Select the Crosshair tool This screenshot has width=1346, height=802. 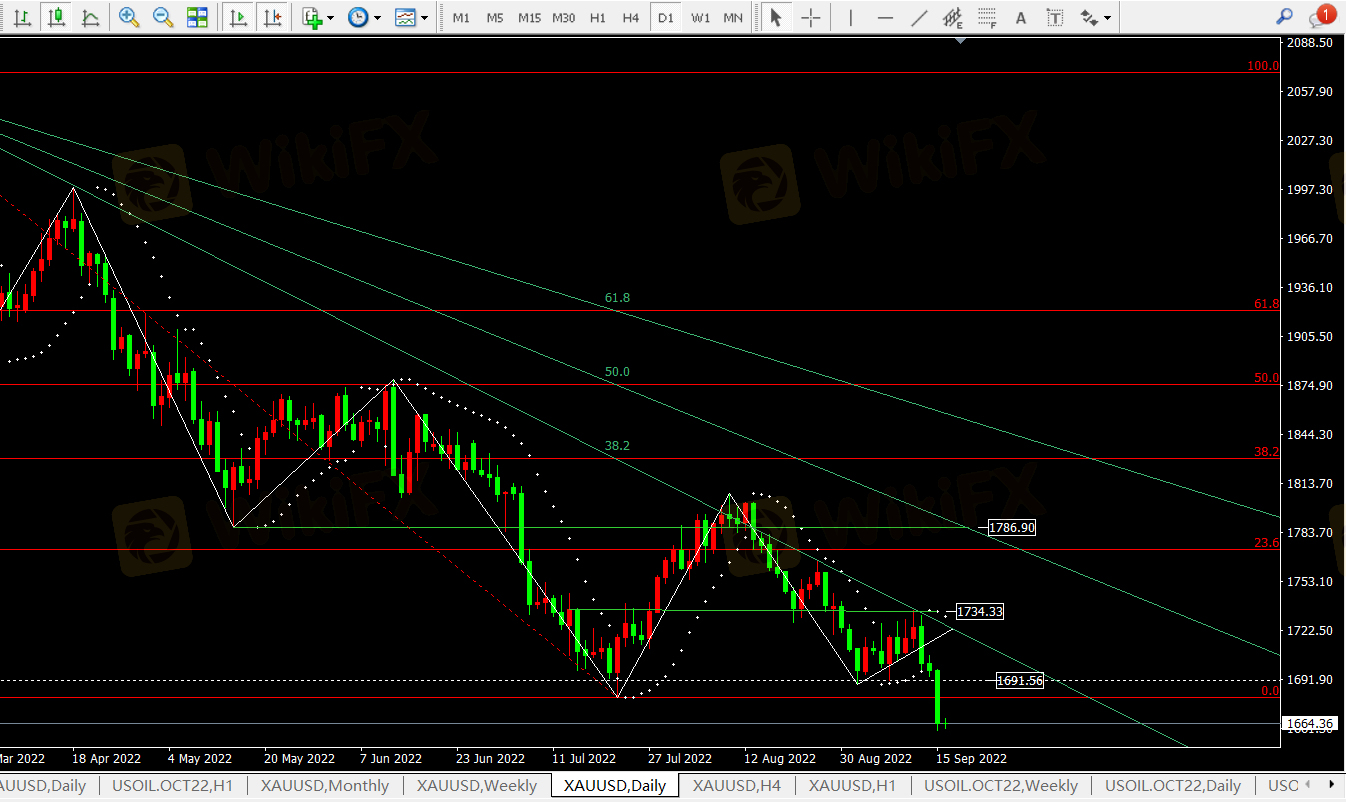coord(811,17)
